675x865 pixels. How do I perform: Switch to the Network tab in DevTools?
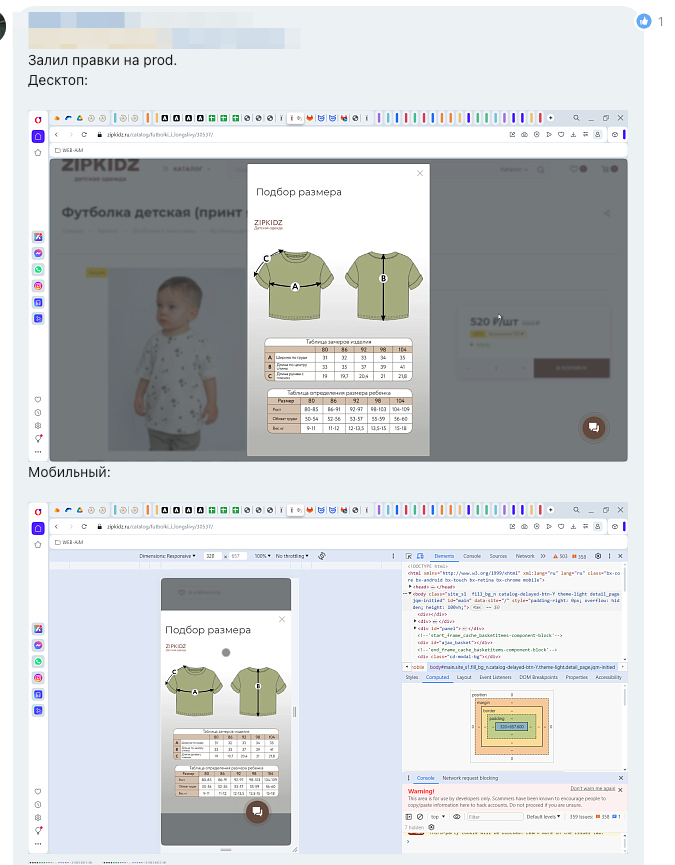[x=525, y=556]
